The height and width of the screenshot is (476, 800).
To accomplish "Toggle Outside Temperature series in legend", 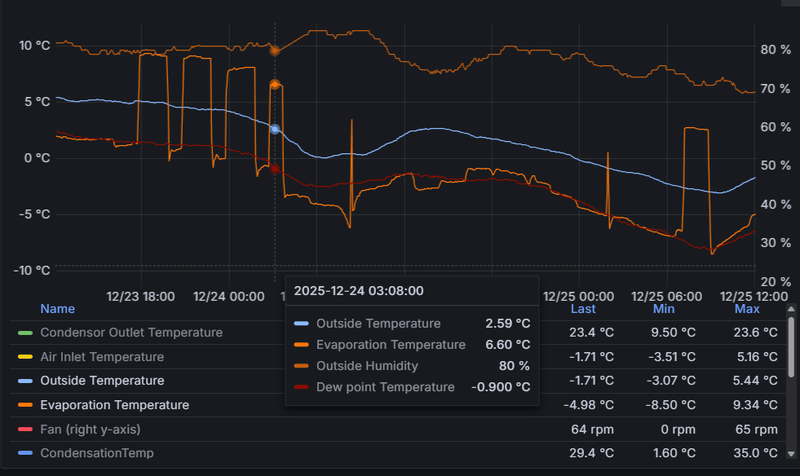I will pyautogui.click(x=102, y=381).
